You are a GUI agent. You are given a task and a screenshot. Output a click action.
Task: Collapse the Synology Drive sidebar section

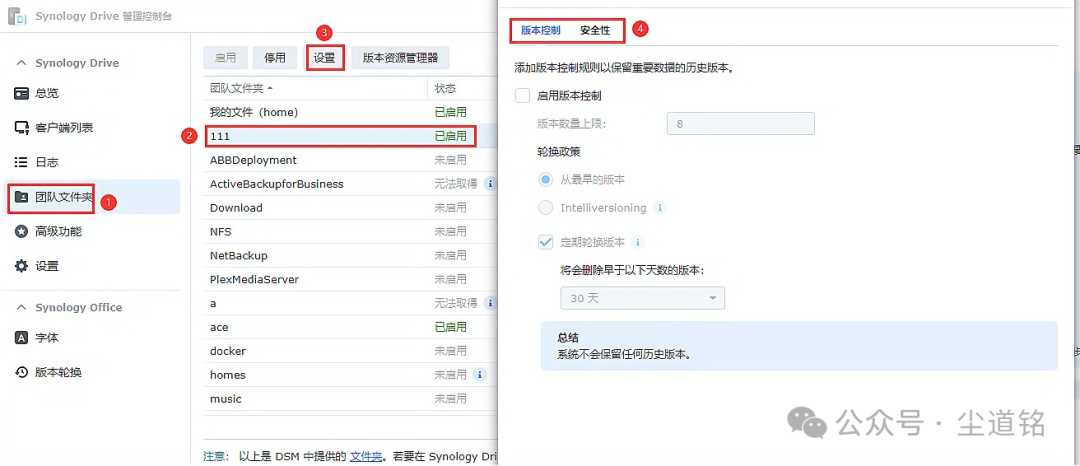point(21,63)
